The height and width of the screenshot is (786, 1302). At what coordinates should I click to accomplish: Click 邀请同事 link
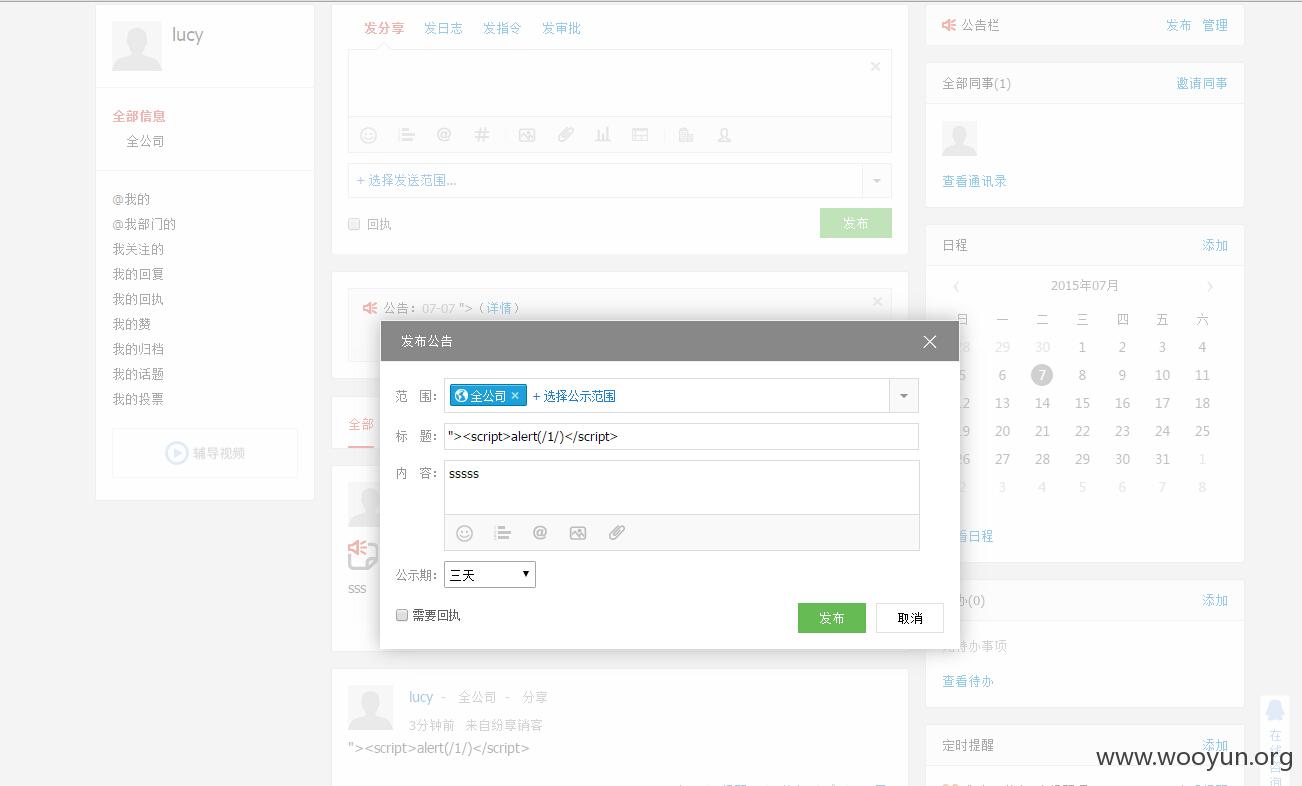pos(1202,83)
